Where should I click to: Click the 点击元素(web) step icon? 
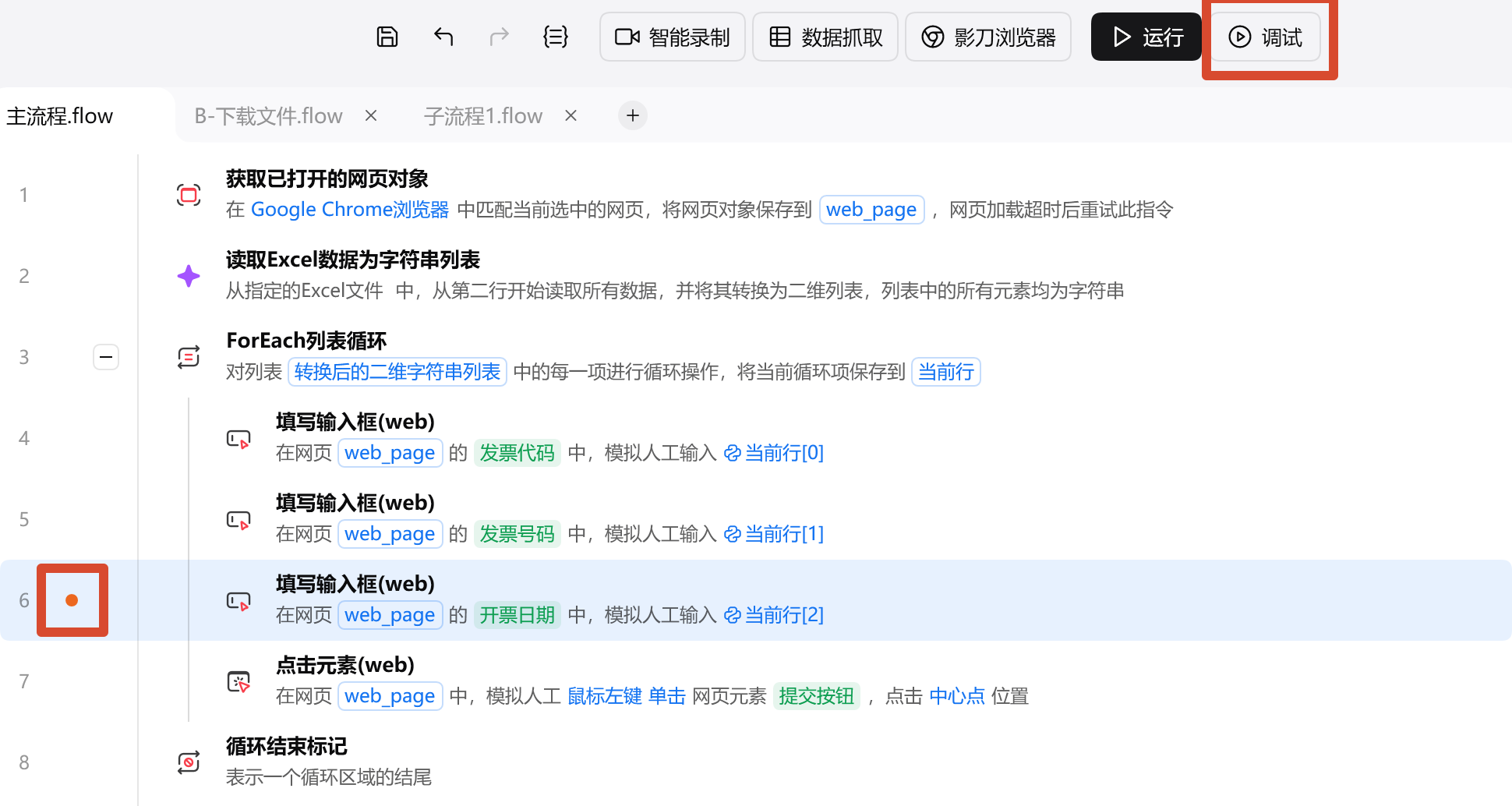pos(238,682)
